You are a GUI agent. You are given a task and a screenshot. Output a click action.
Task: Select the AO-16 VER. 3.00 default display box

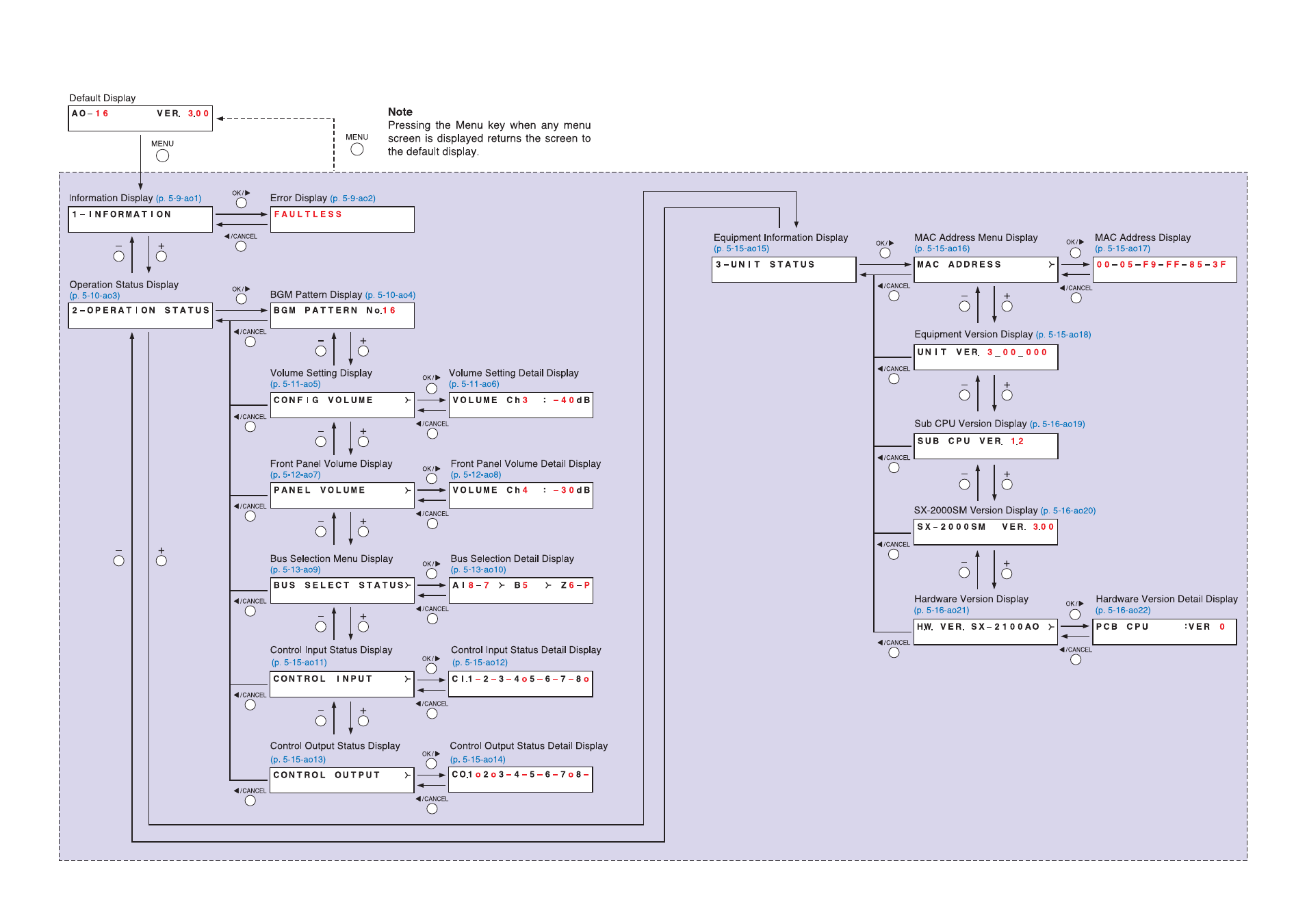pos(140,118)
